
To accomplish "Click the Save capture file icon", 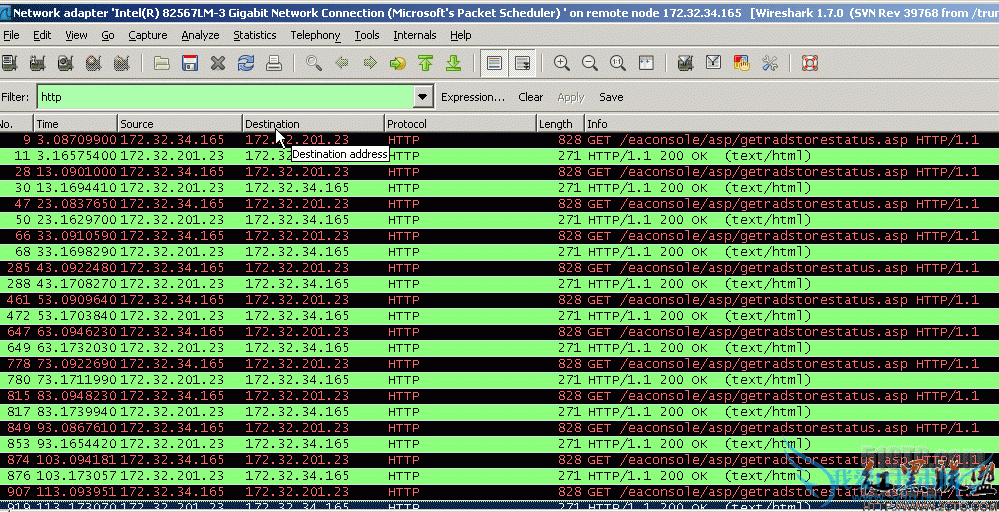I will [x=189, y=63].
